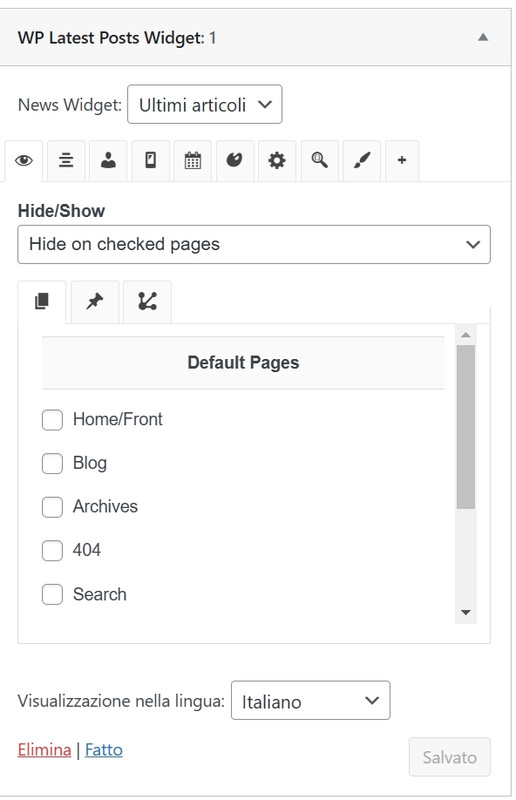Click the scrollbar down arrow in pages list
This screenshot has height=800, width=516.
pyautogui.click(x=465, y=612)
